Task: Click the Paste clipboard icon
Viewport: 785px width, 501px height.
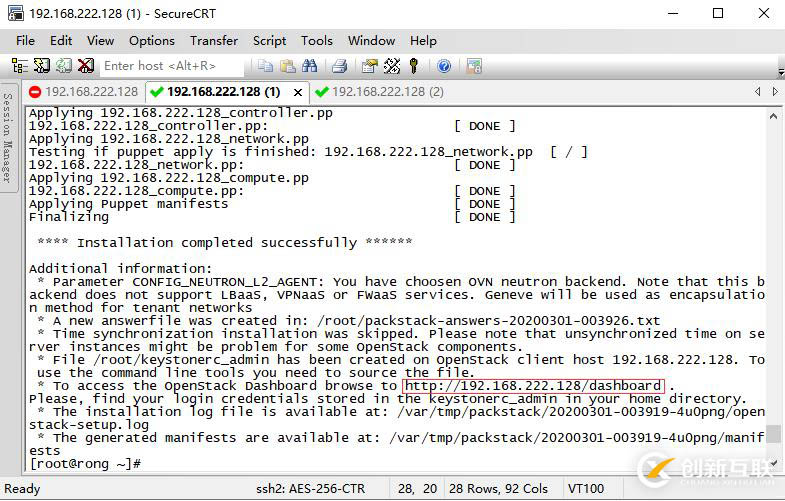Action: coord(287,66)
